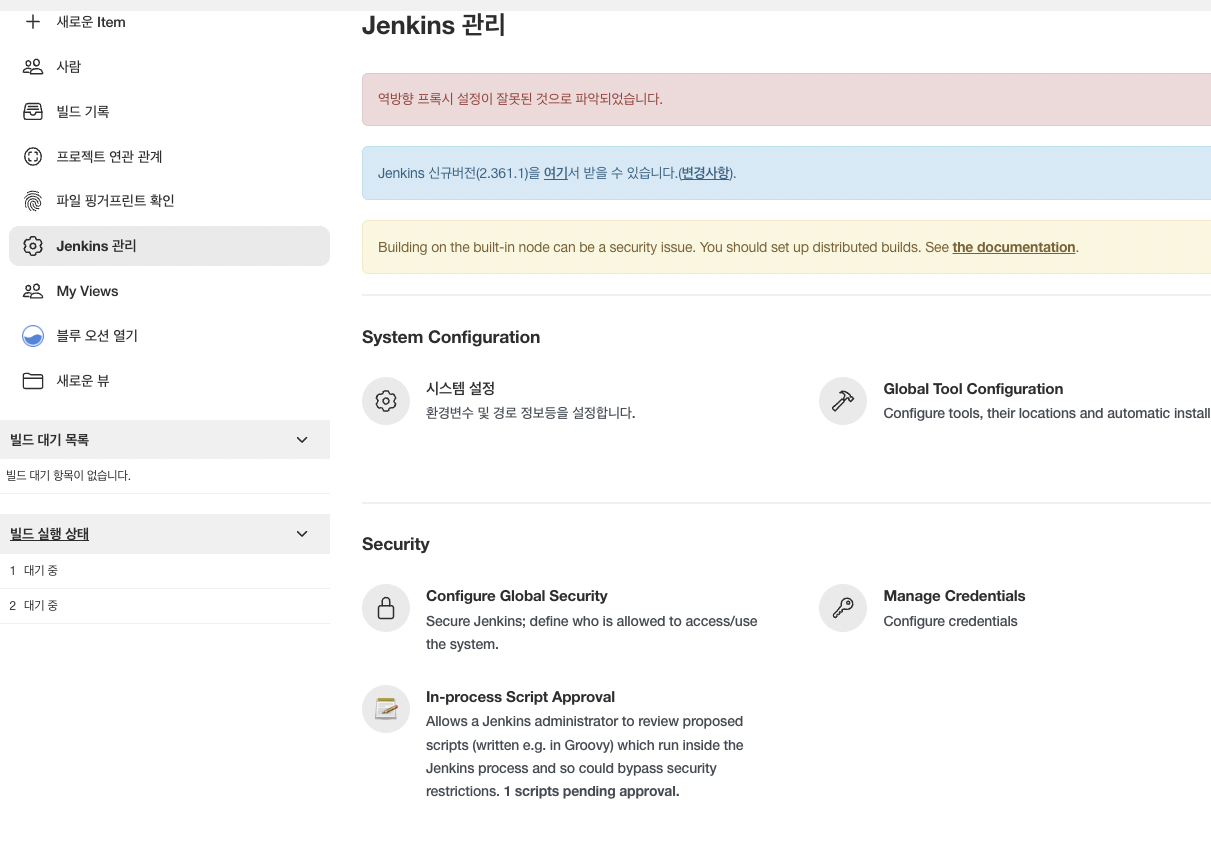Click the folder icon for 새로운 뷰

[33, 381]
